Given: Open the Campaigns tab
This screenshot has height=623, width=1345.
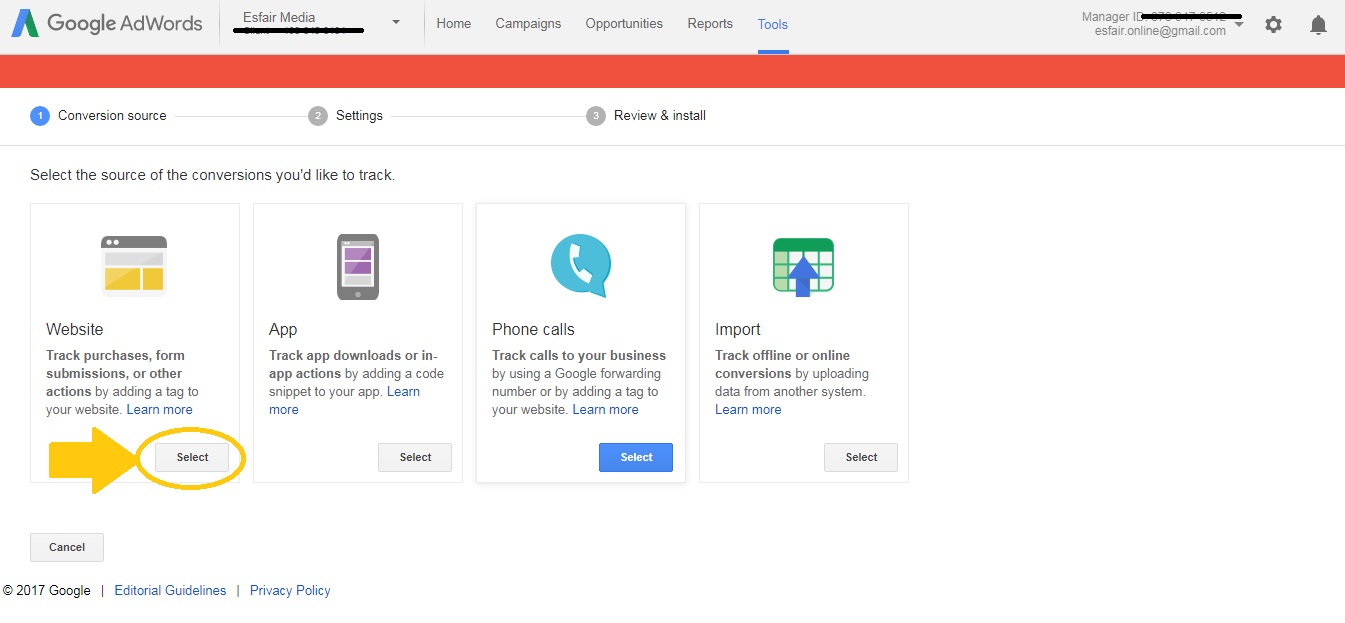Looking at the screenshot, I should click(x=528, y=23).
